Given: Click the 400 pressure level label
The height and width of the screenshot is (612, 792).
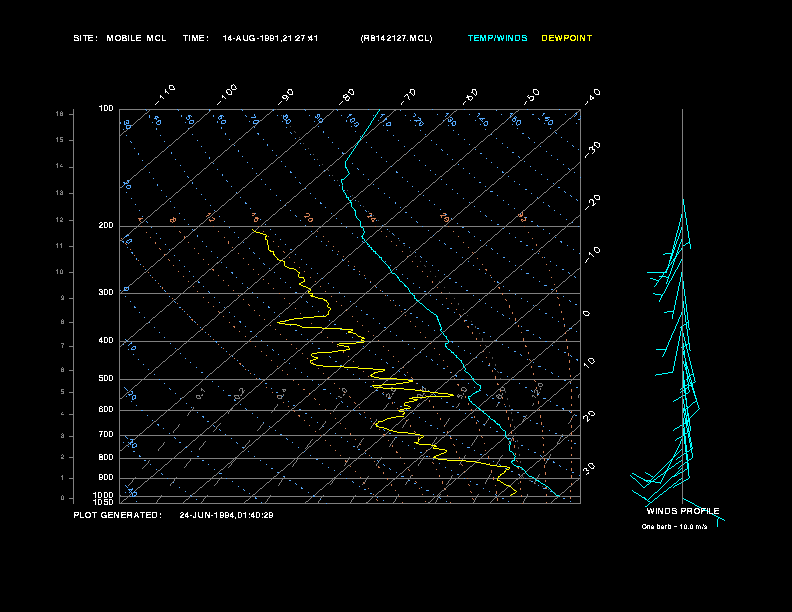Looking at the screenshot, I should [x=106, y=340].
